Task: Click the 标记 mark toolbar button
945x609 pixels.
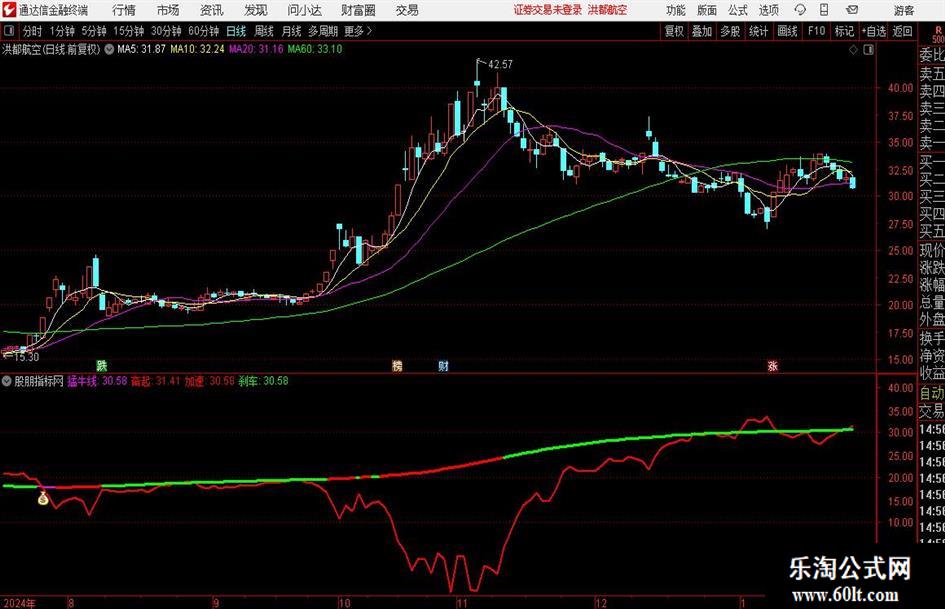Action: click(844, 31)
